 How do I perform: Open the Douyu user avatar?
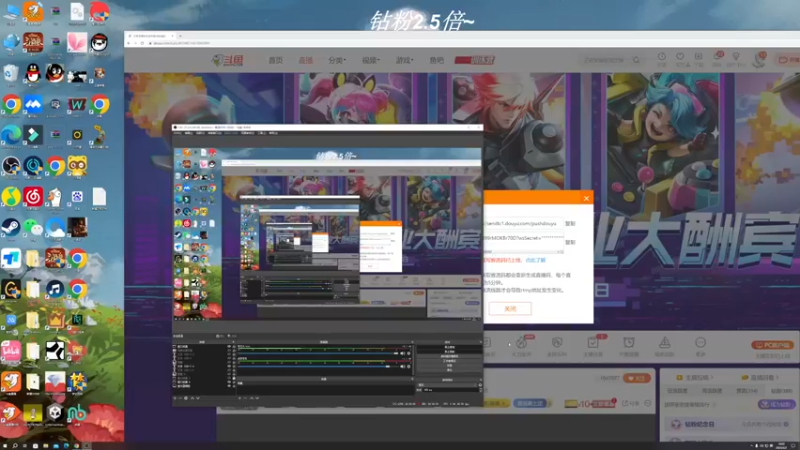tap(759, 60)
